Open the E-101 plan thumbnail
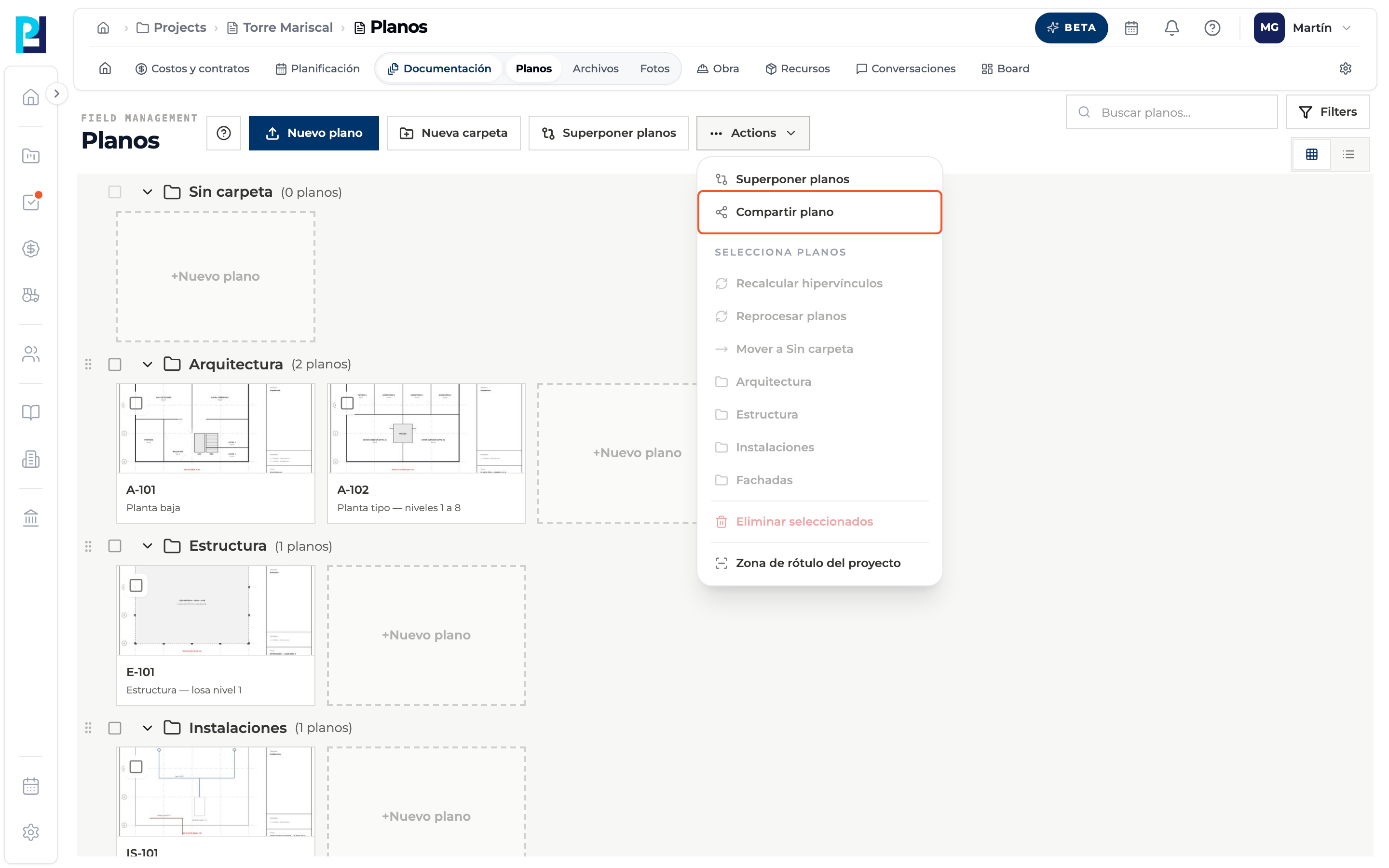 [215, 610]
